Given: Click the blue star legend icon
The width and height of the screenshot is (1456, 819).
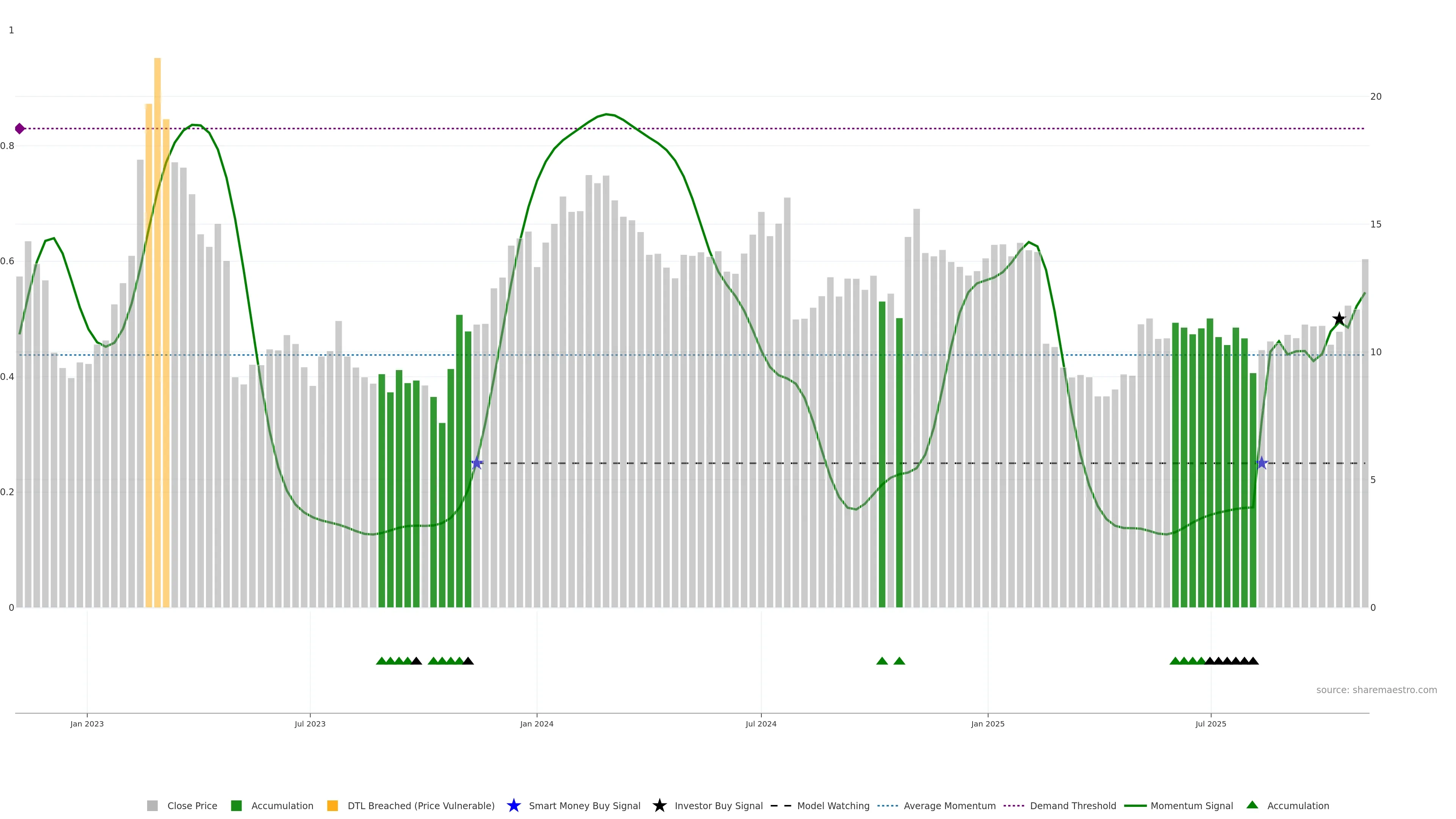Looking at the screenshot, I should 513,806.
